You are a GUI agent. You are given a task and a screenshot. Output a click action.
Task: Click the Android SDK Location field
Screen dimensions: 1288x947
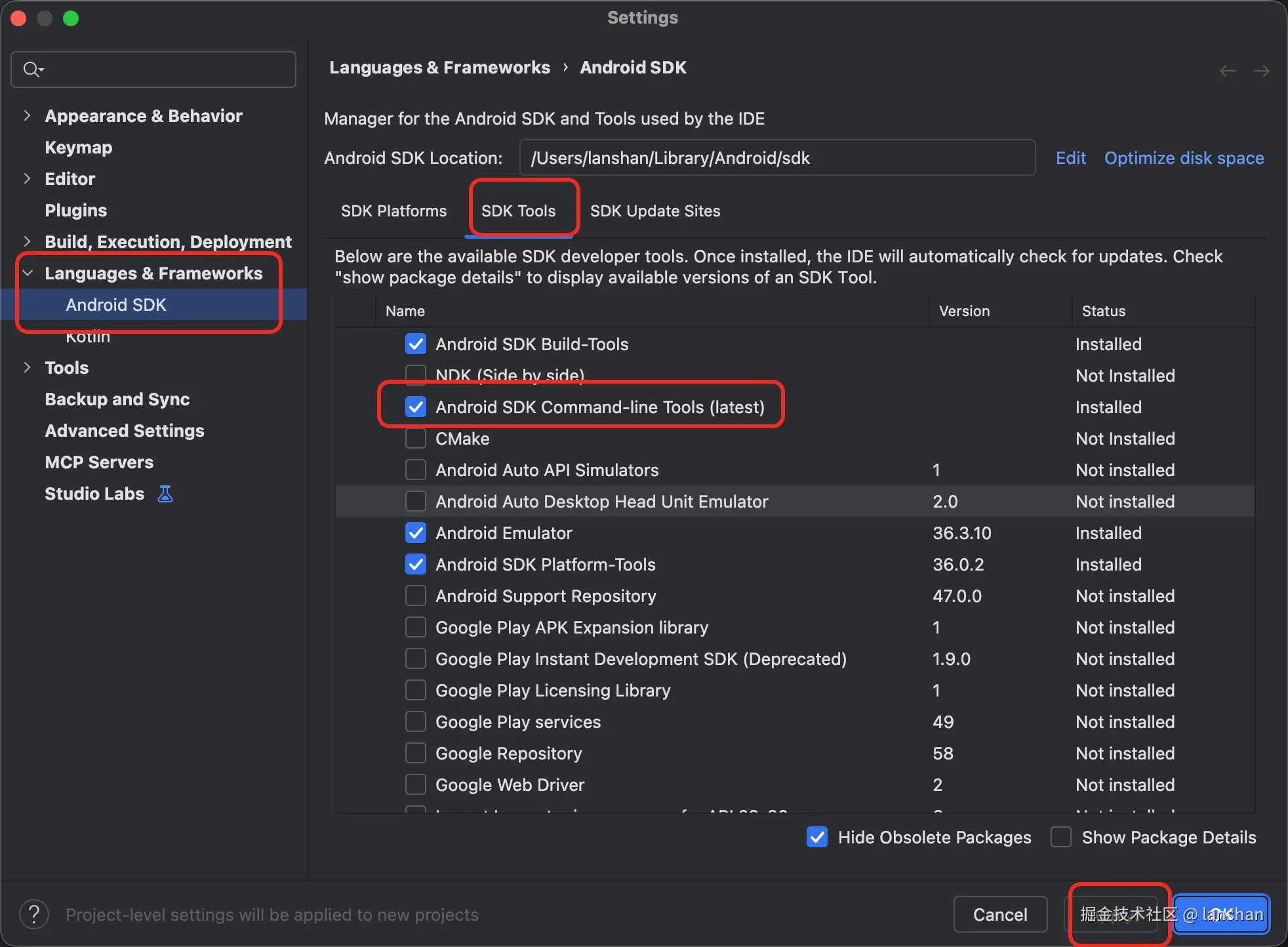tap(776, 158)
